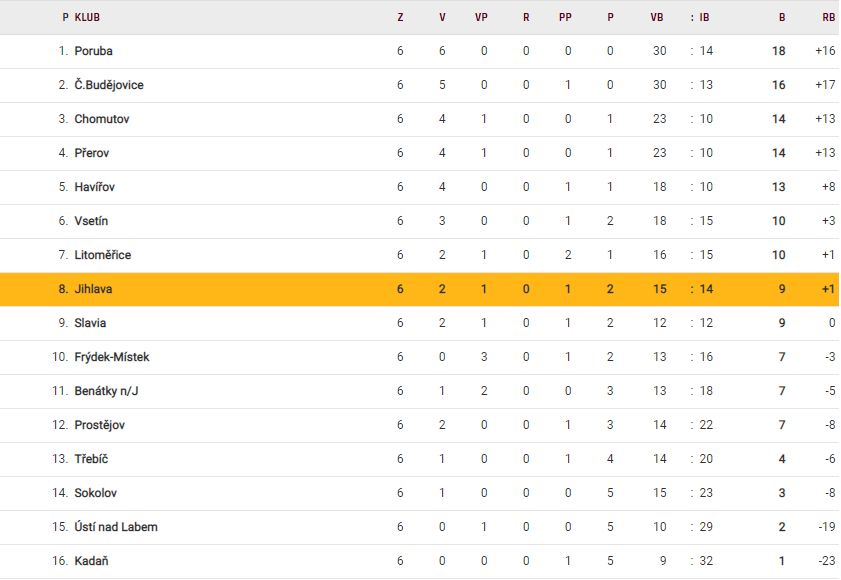Open the Havířov club entry

point(94,187)
